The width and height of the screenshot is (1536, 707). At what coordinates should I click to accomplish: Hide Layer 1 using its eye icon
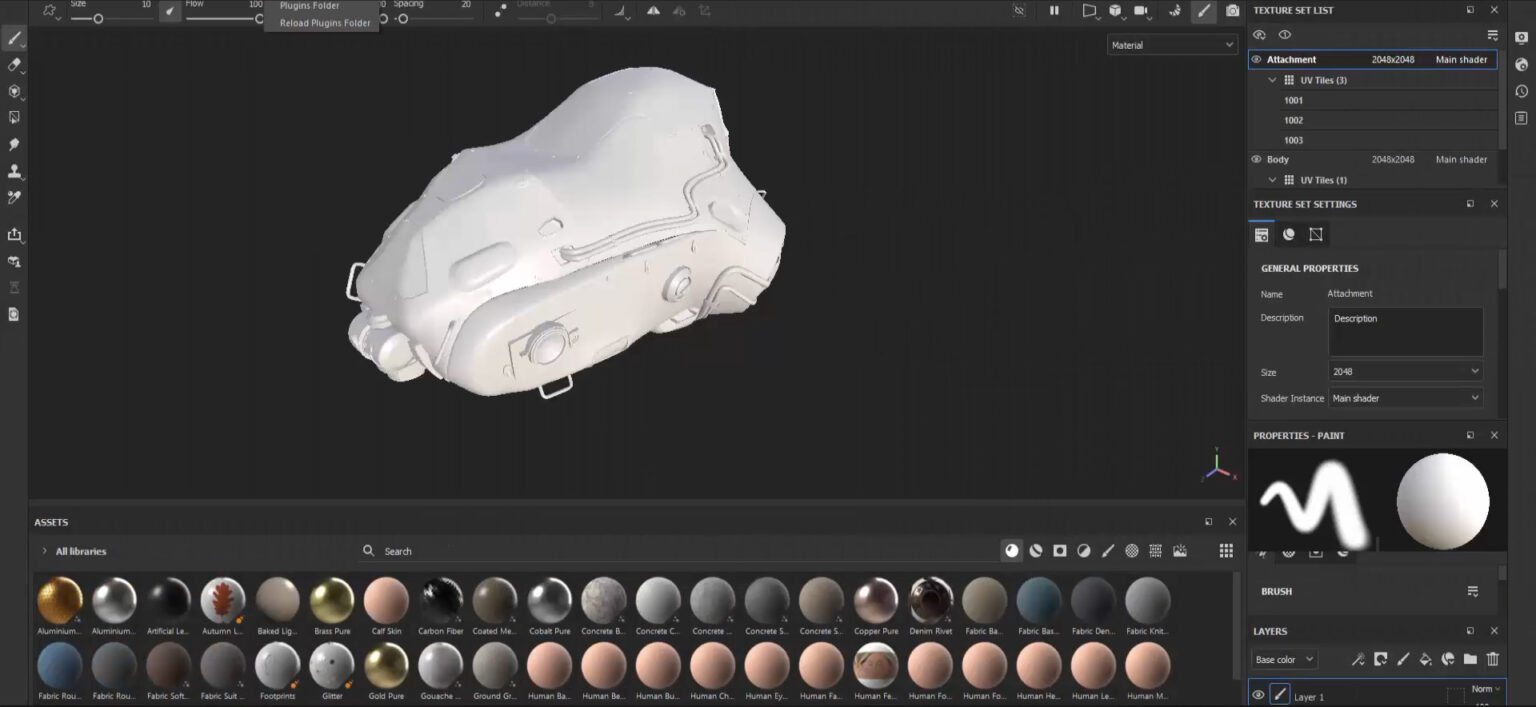coord(1258,695)
